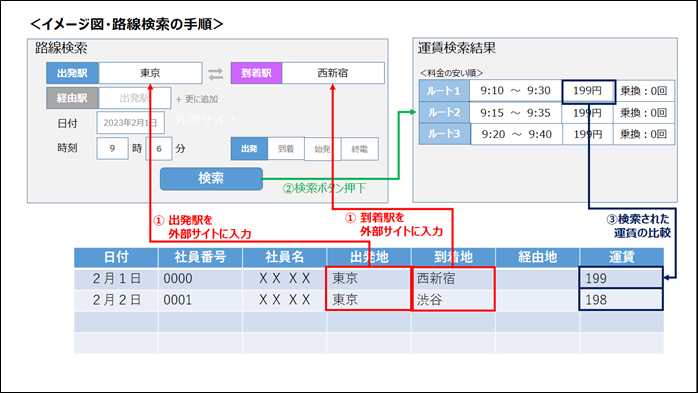Image resolution: width=698 pixels, height=393 pixels.
Task: Select the ルート1 result row label
Action: [x=444, y=91]
